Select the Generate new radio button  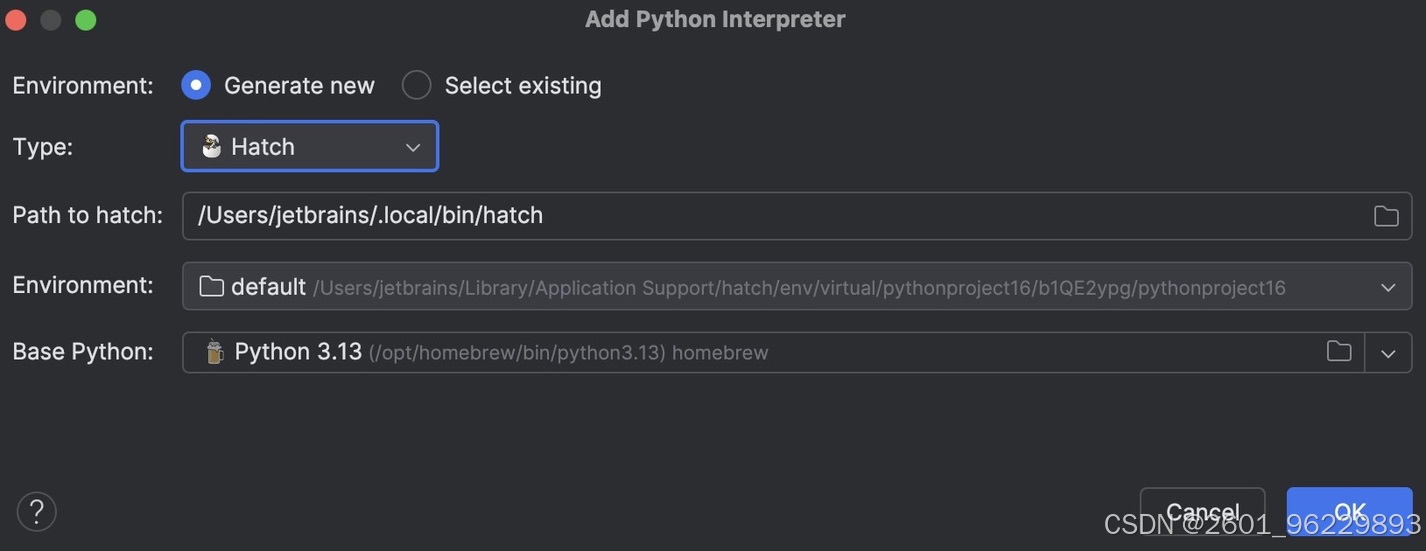pos(196,86)
